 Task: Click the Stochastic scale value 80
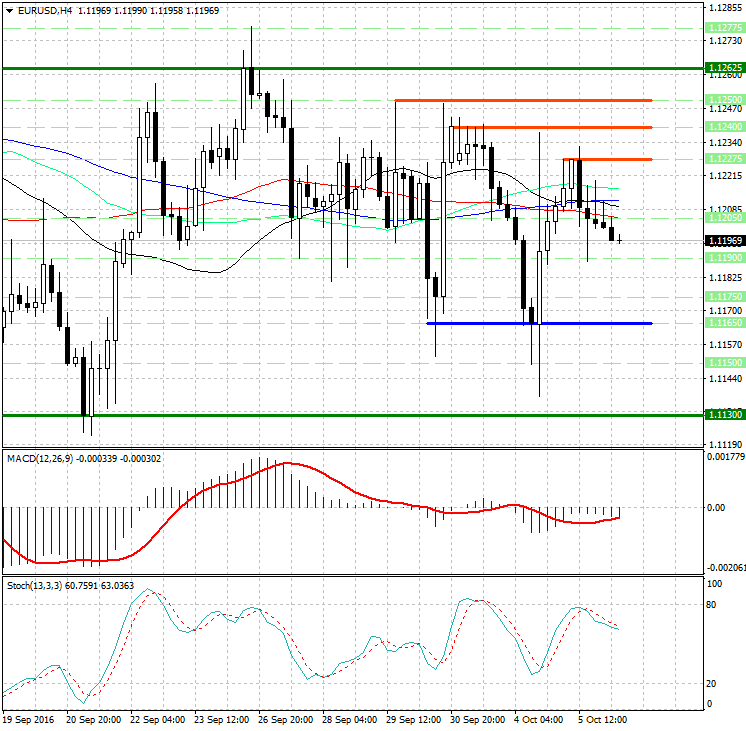711,605
